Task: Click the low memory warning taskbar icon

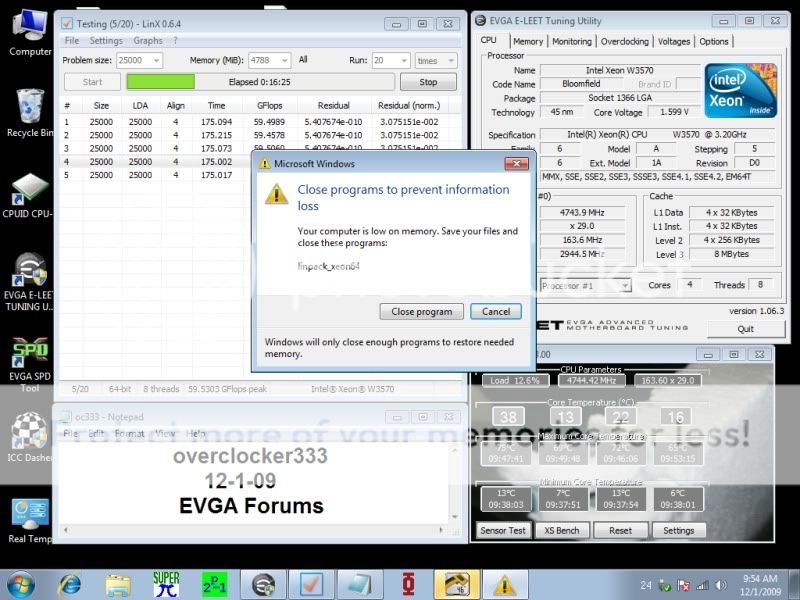Action: click(x=504, y=583)
